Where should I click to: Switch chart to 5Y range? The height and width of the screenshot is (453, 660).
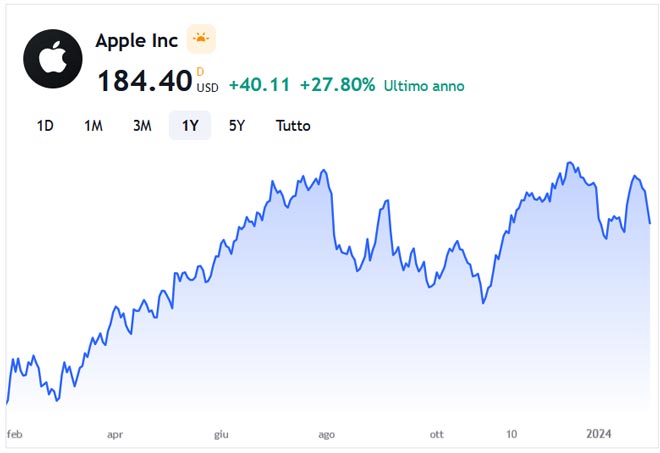(237, 126)
